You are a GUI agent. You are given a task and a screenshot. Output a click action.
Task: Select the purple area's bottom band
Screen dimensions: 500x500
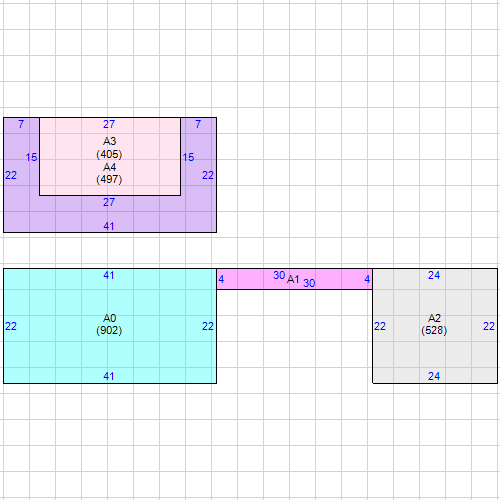[x=110, y=214]
